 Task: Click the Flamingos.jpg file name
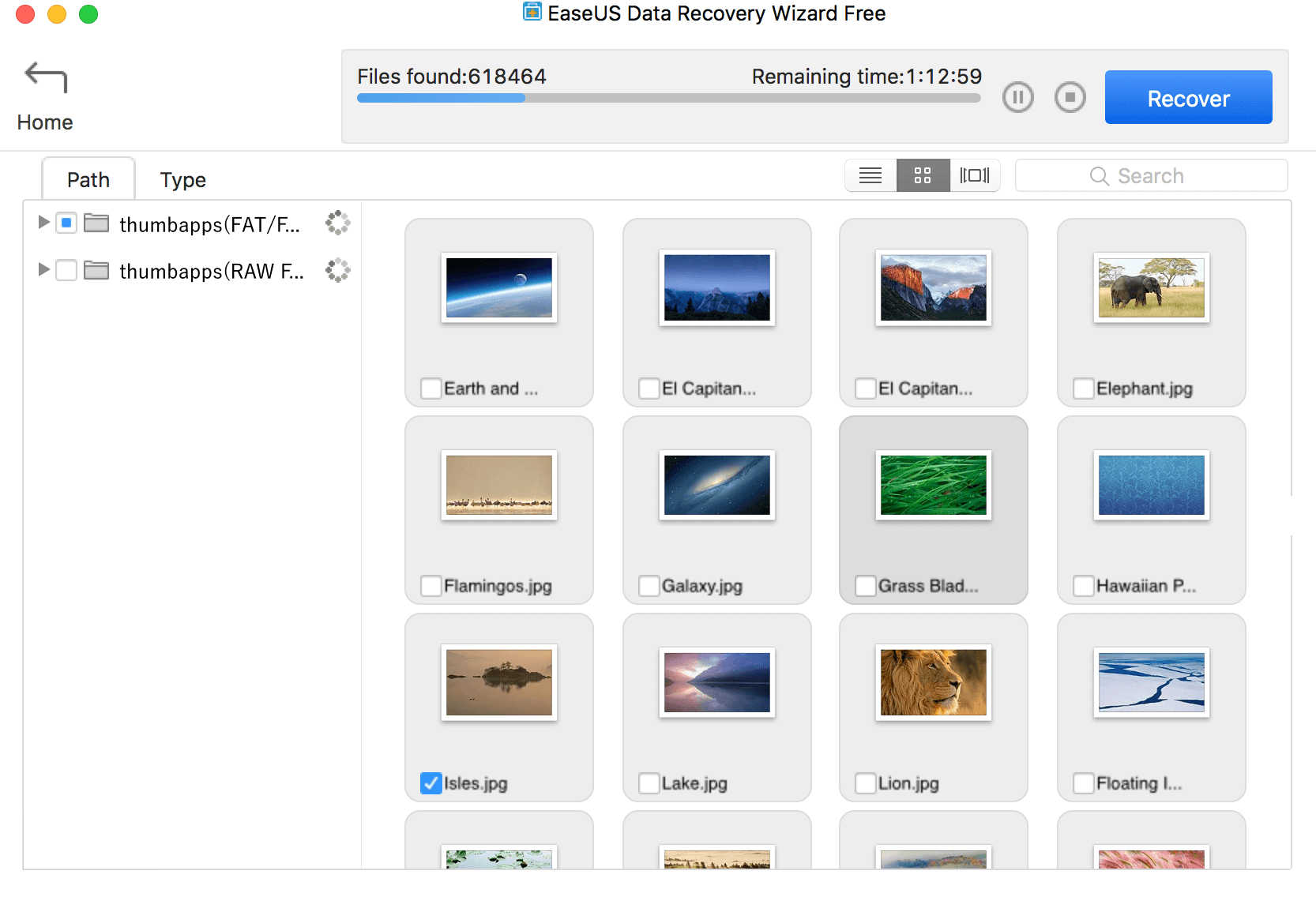click(498, 586)
